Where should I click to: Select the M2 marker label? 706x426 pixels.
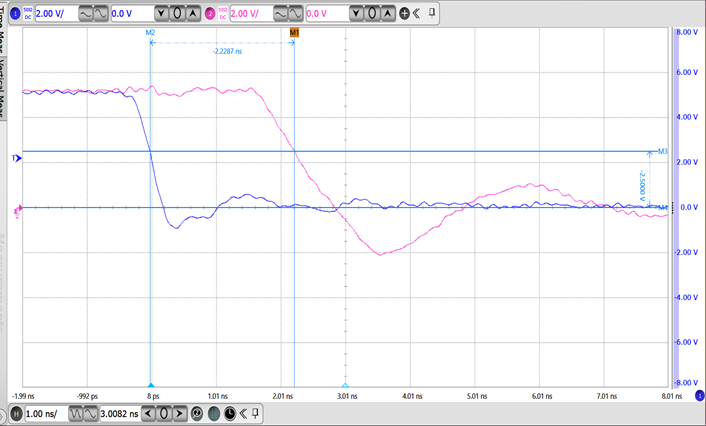click(150, 32)
